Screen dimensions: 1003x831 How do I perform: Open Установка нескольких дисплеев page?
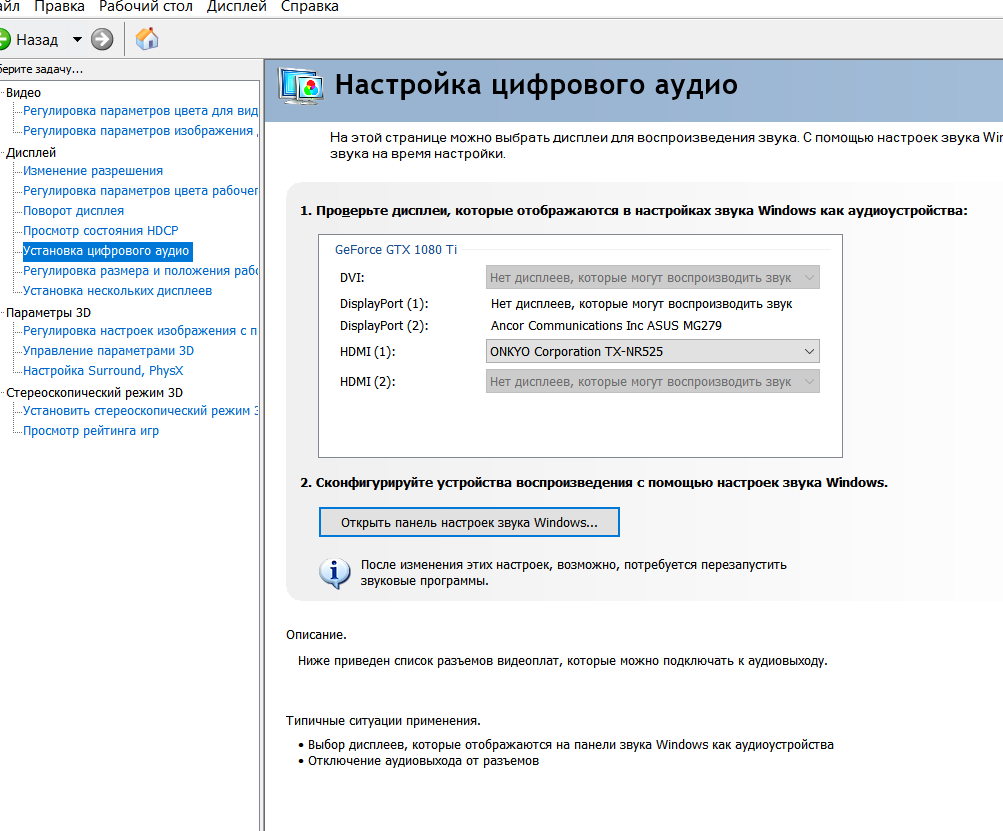[x=117, y=290]
